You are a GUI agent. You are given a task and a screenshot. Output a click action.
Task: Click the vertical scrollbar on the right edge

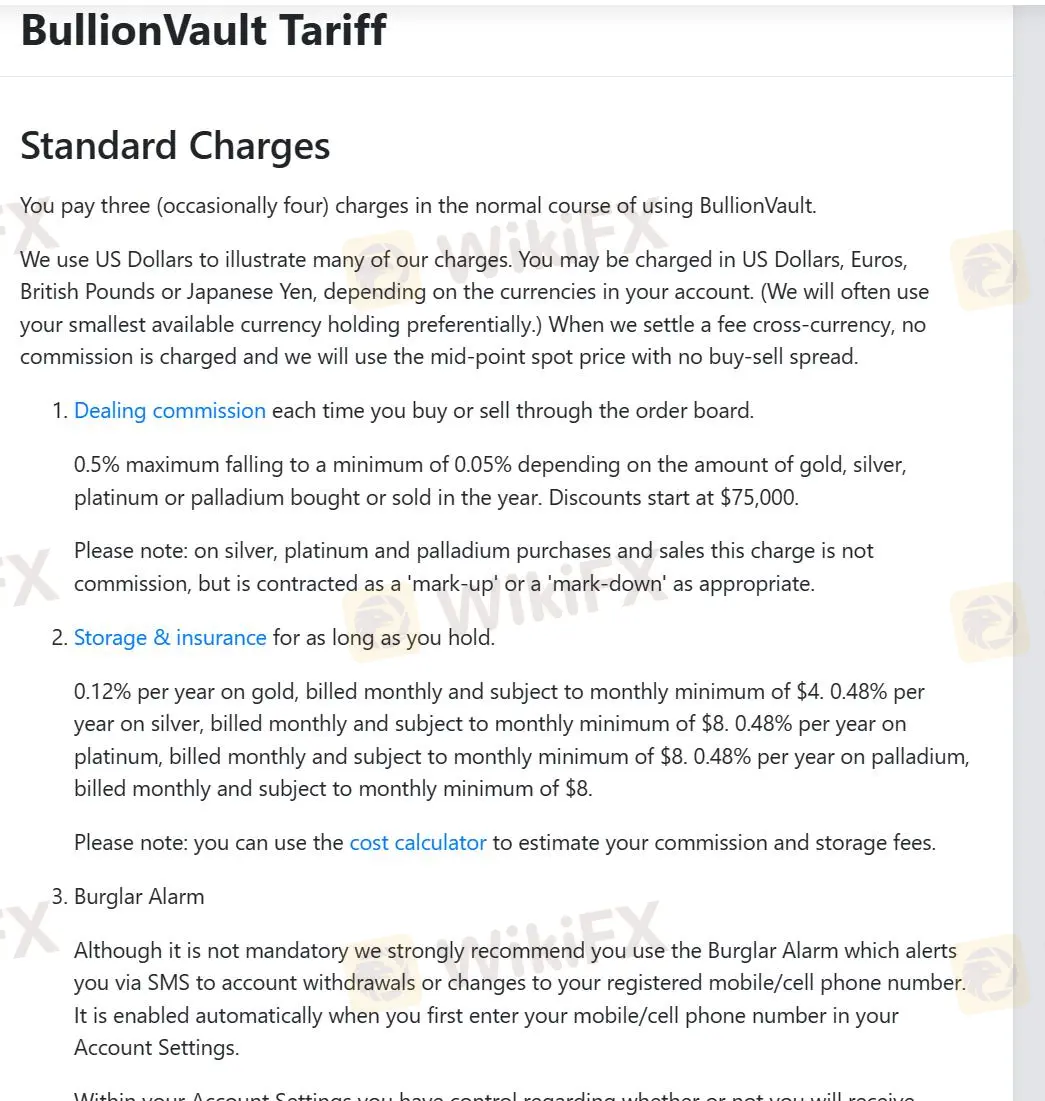[x=1028, y=550]
